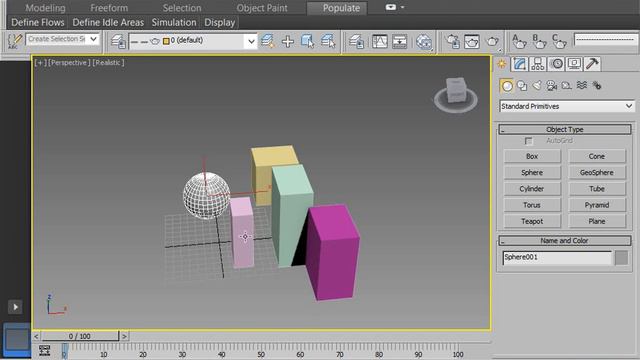Select the Lights category icon

537,85
